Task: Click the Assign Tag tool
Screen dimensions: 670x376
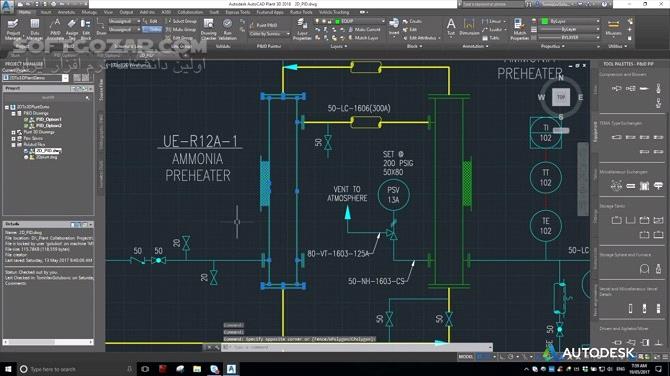Action: click(71, 29)
